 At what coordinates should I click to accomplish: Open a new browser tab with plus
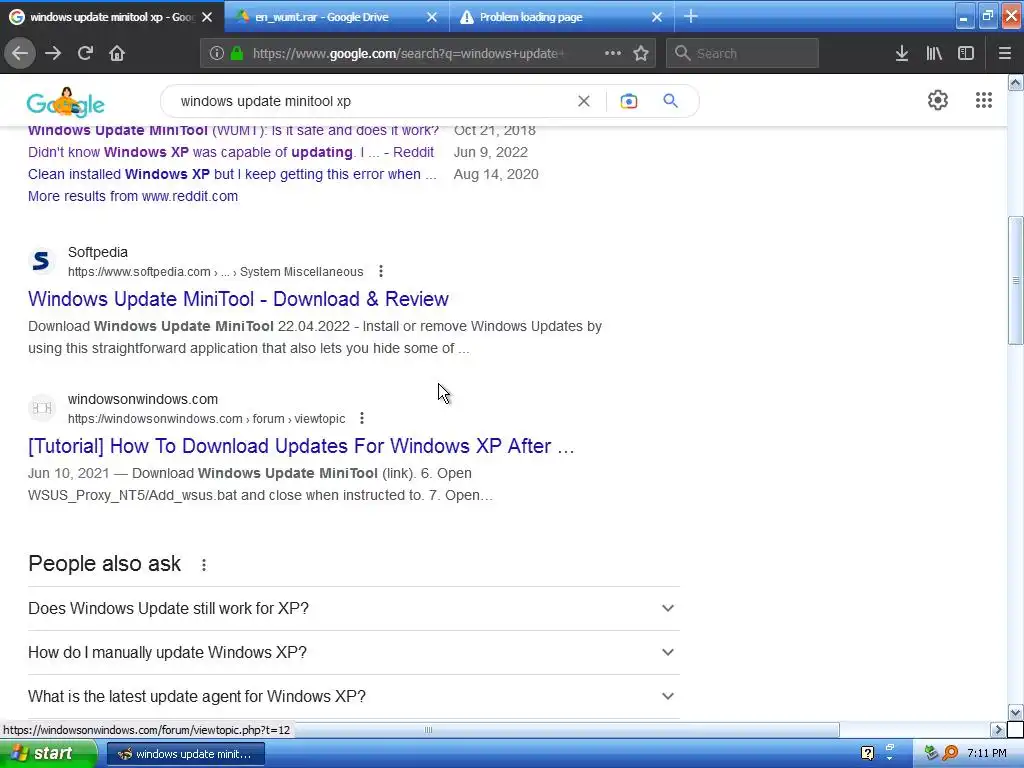pos(691,16)
